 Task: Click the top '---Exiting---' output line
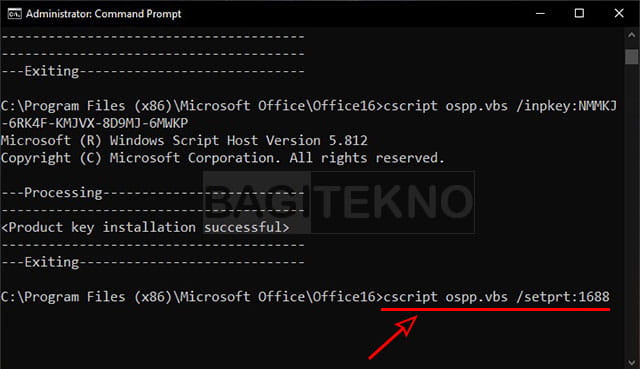(x=153, y=71)
